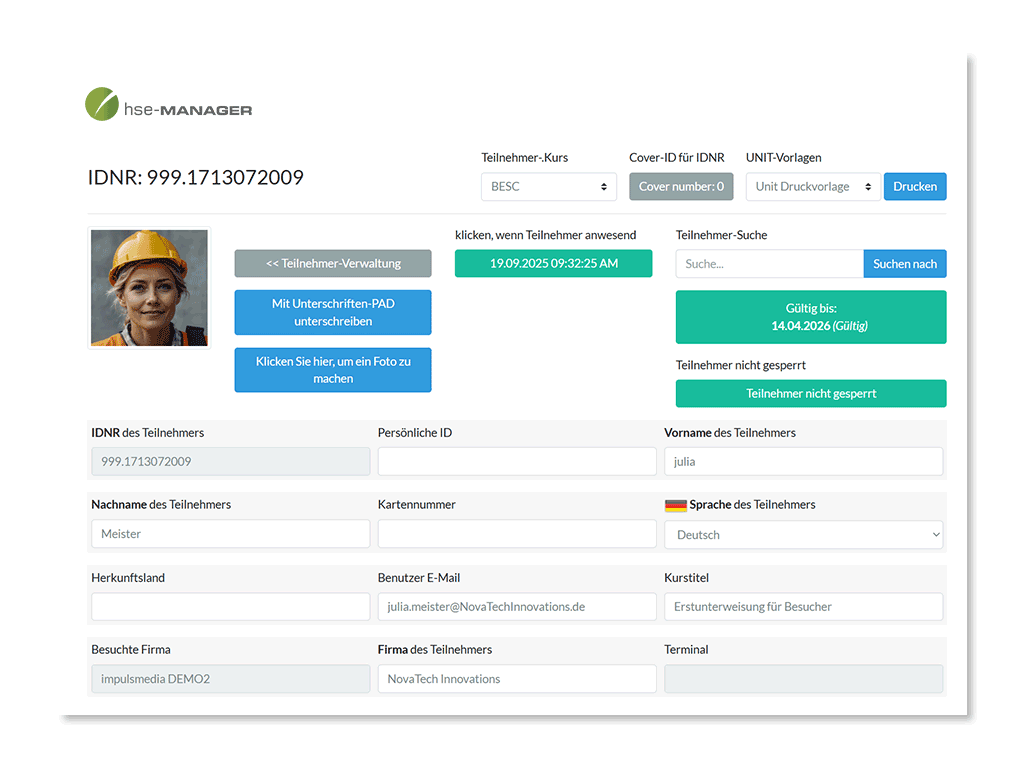Click the Benutzer E-Mail field
This screenshot has height=768, width=1024.
coord(516,606)
